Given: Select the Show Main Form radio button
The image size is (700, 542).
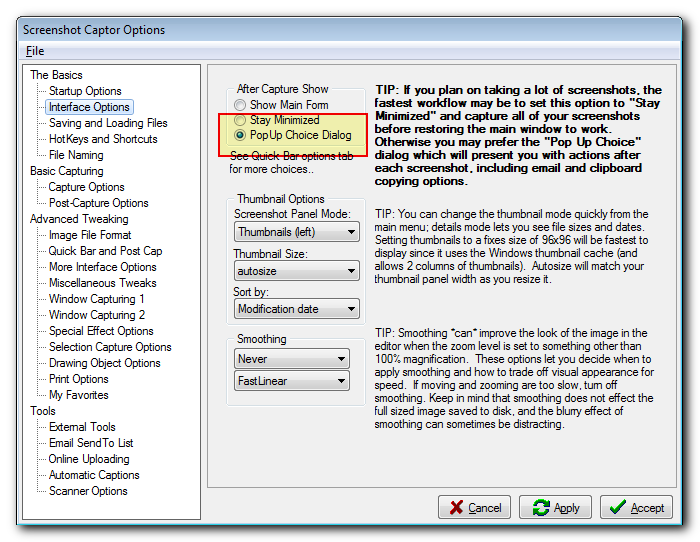Looking at the screenshot, I should click(x=240, y=105).
